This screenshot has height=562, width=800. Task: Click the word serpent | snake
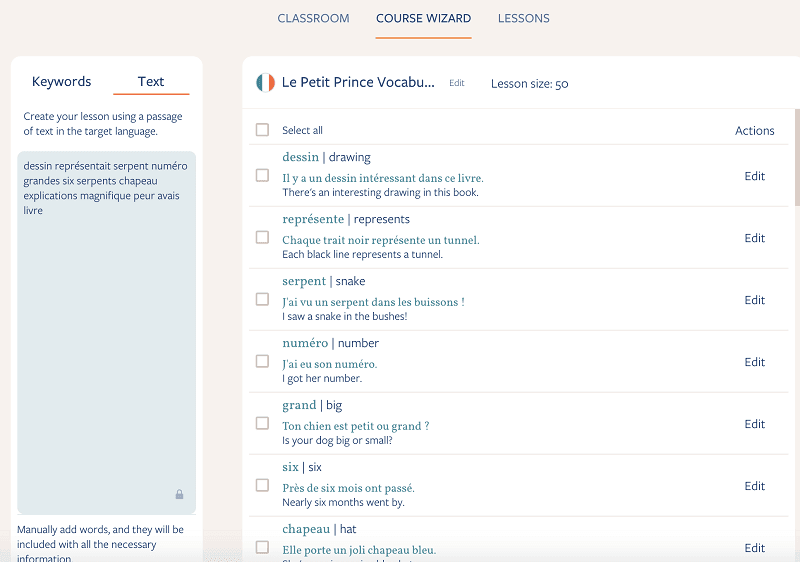pyautogui.click(x=323, y=281)
